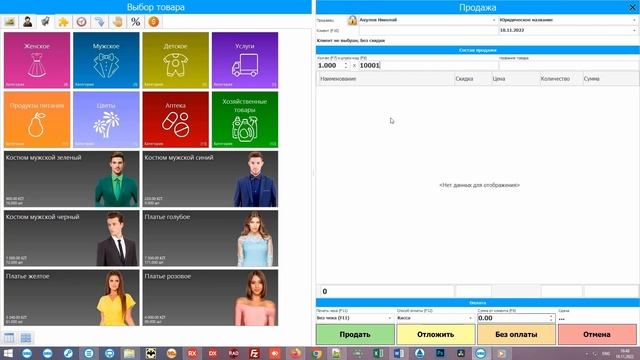This screenshot has height=360, width=640.
Task: Switch to the single-column list view icon
Action: pos(9,338)
